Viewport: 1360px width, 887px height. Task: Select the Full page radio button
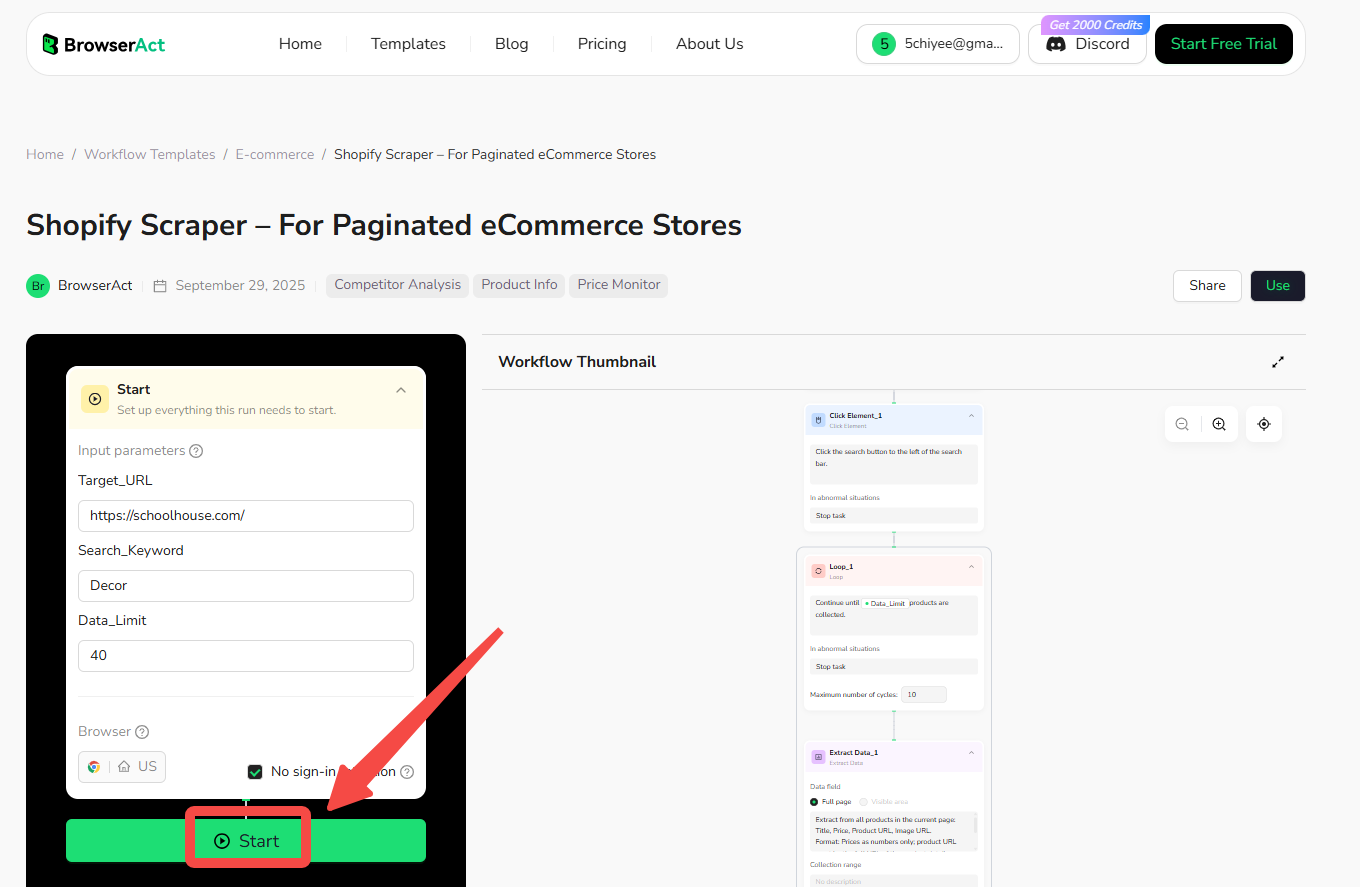coord(814,802)
